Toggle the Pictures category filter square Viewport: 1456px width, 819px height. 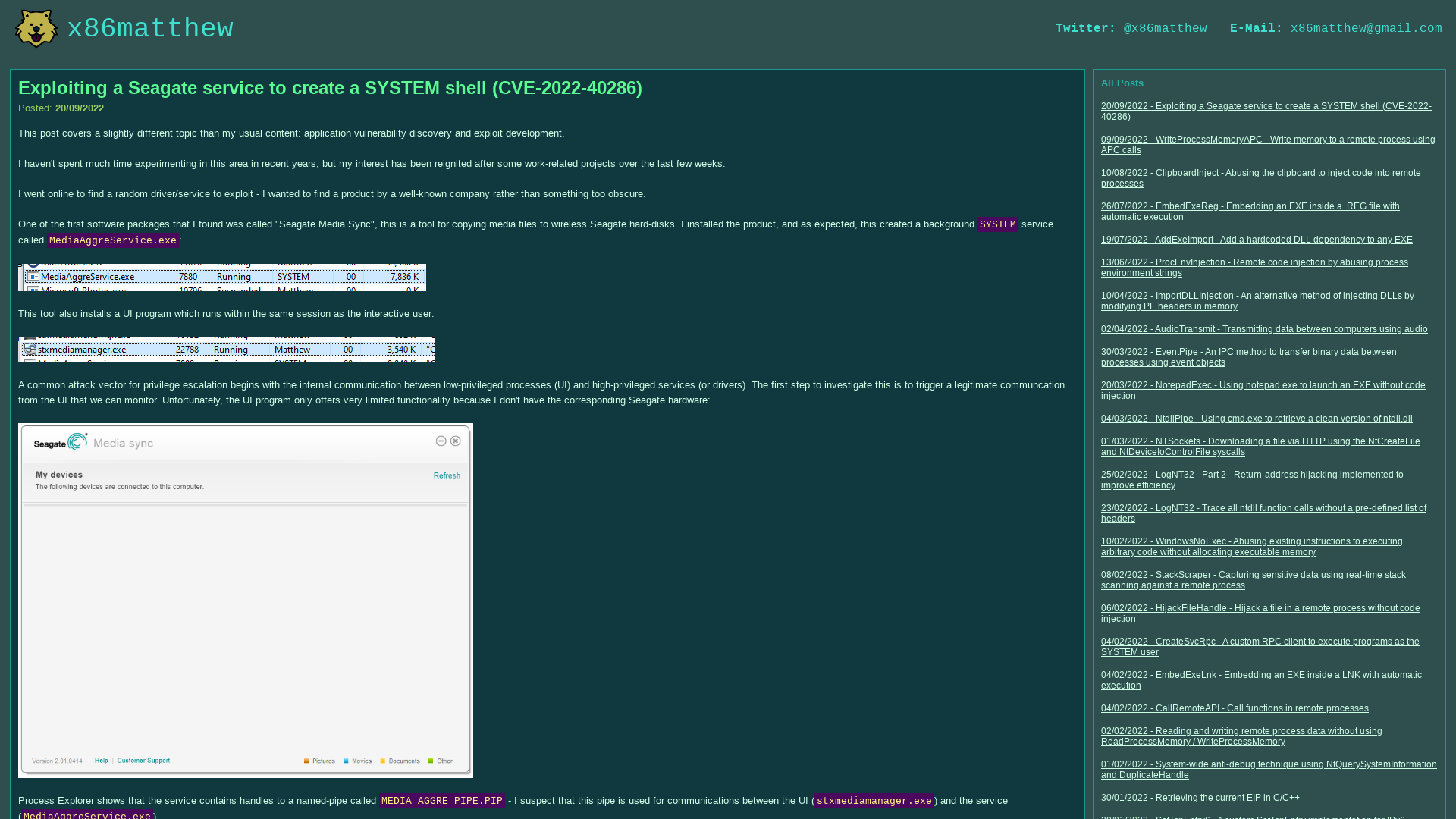pos(306,761)
